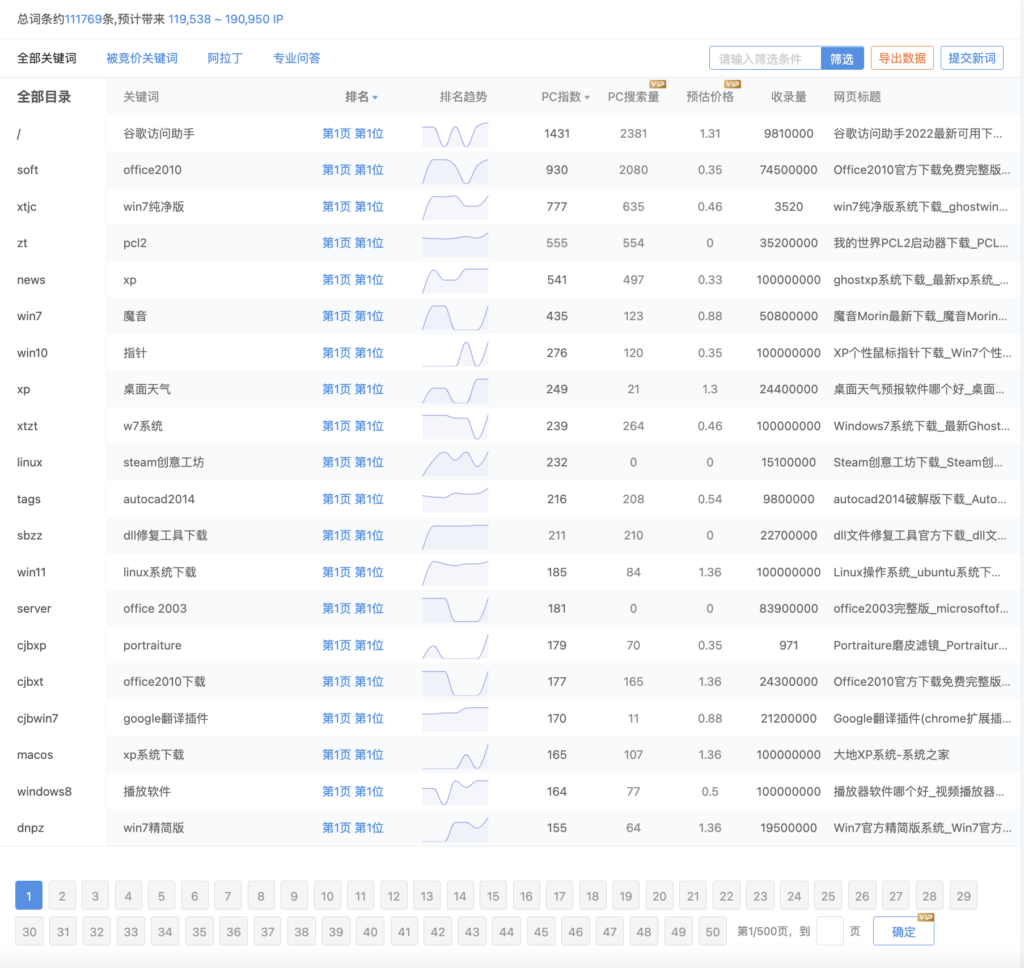Open 第1页 第1位 link for portraiture

pos(353,645)
